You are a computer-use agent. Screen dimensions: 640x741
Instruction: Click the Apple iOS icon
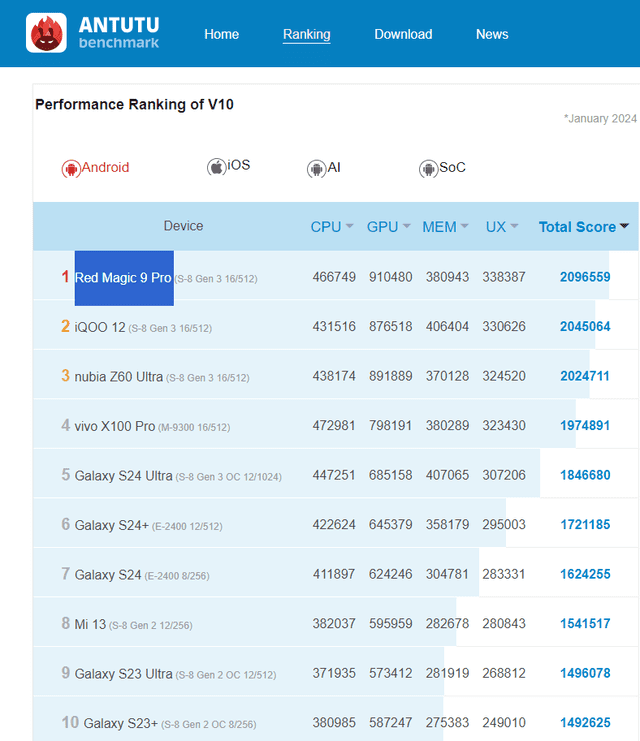click(216, 166)
